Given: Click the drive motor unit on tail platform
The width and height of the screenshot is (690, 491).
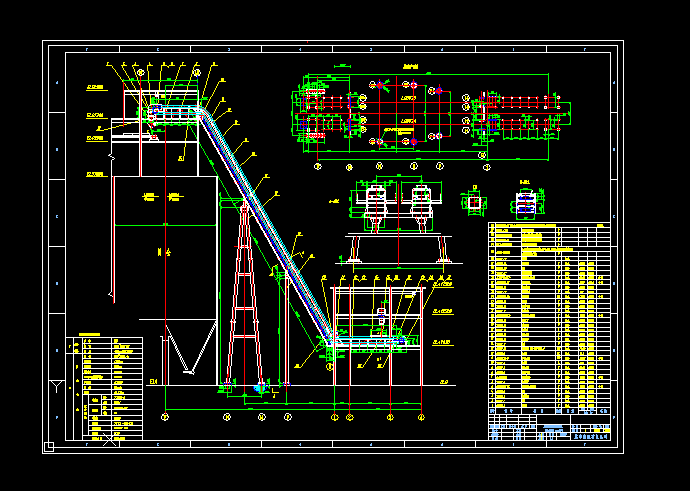Looking at the screenshot, I should 381,318.
